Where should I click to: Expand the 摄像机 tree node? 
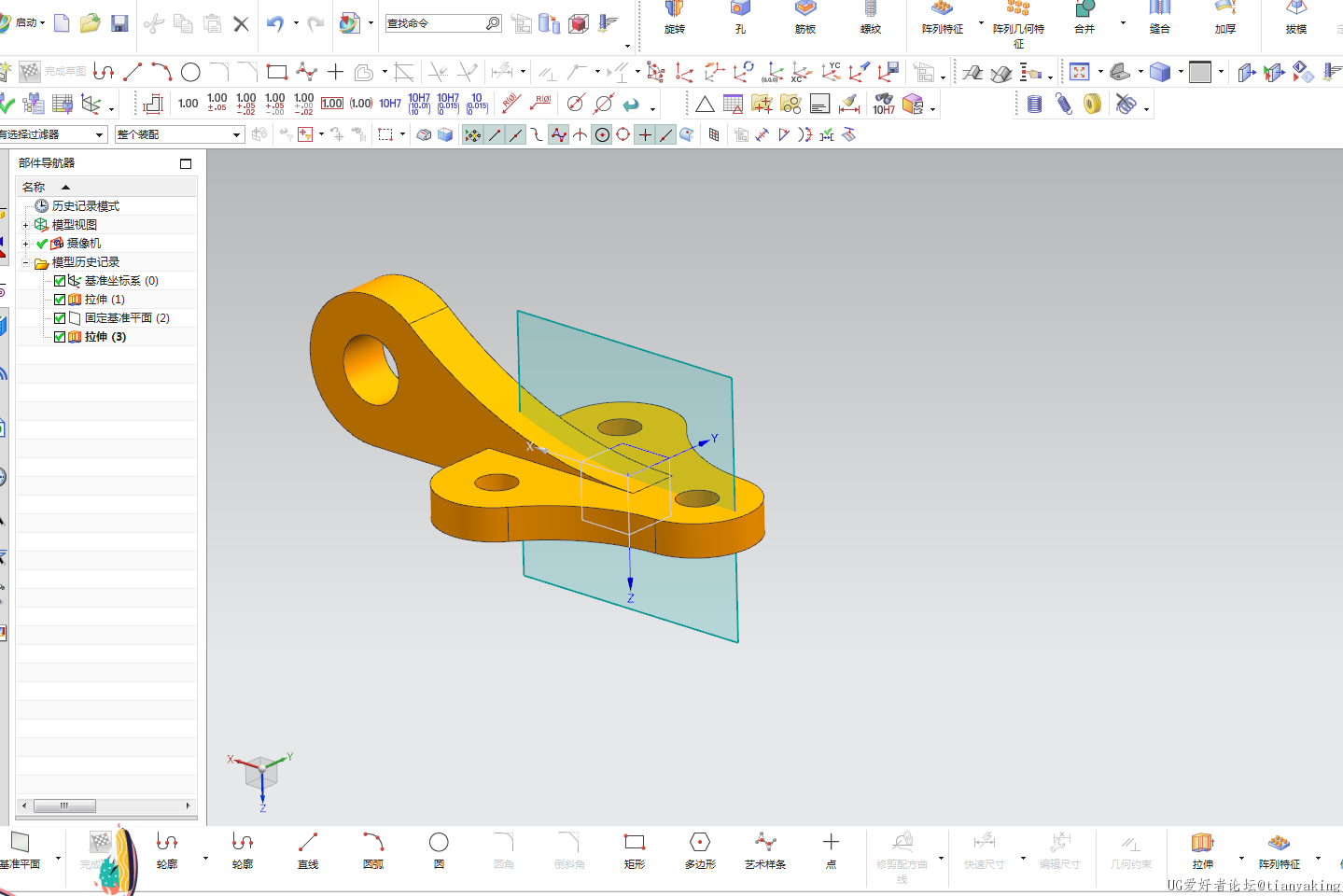tap(26, 244)
